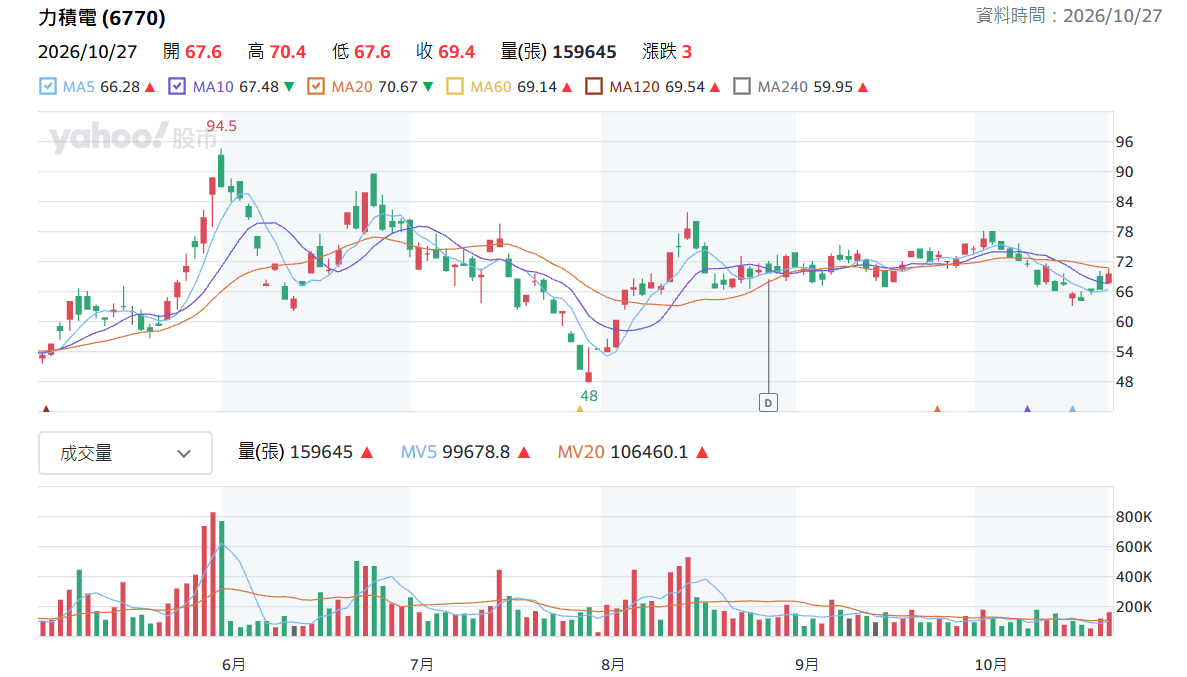Click the red up triangle beside MA60 69.14

tap(567, 87)
